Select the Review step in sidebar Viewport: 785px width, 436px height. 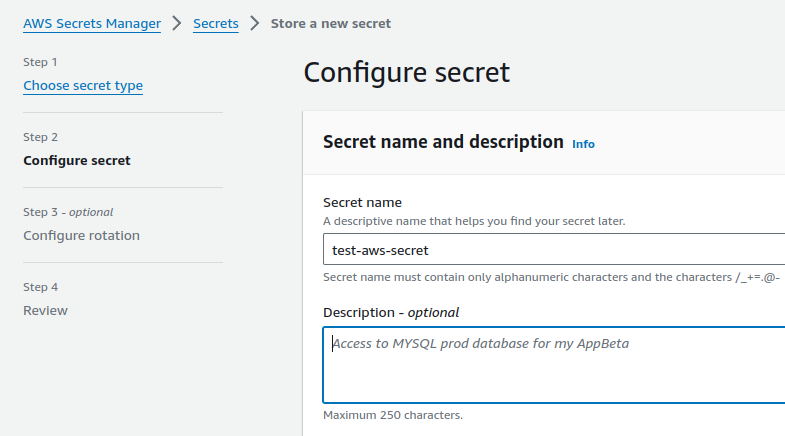(x=45, y=310)
